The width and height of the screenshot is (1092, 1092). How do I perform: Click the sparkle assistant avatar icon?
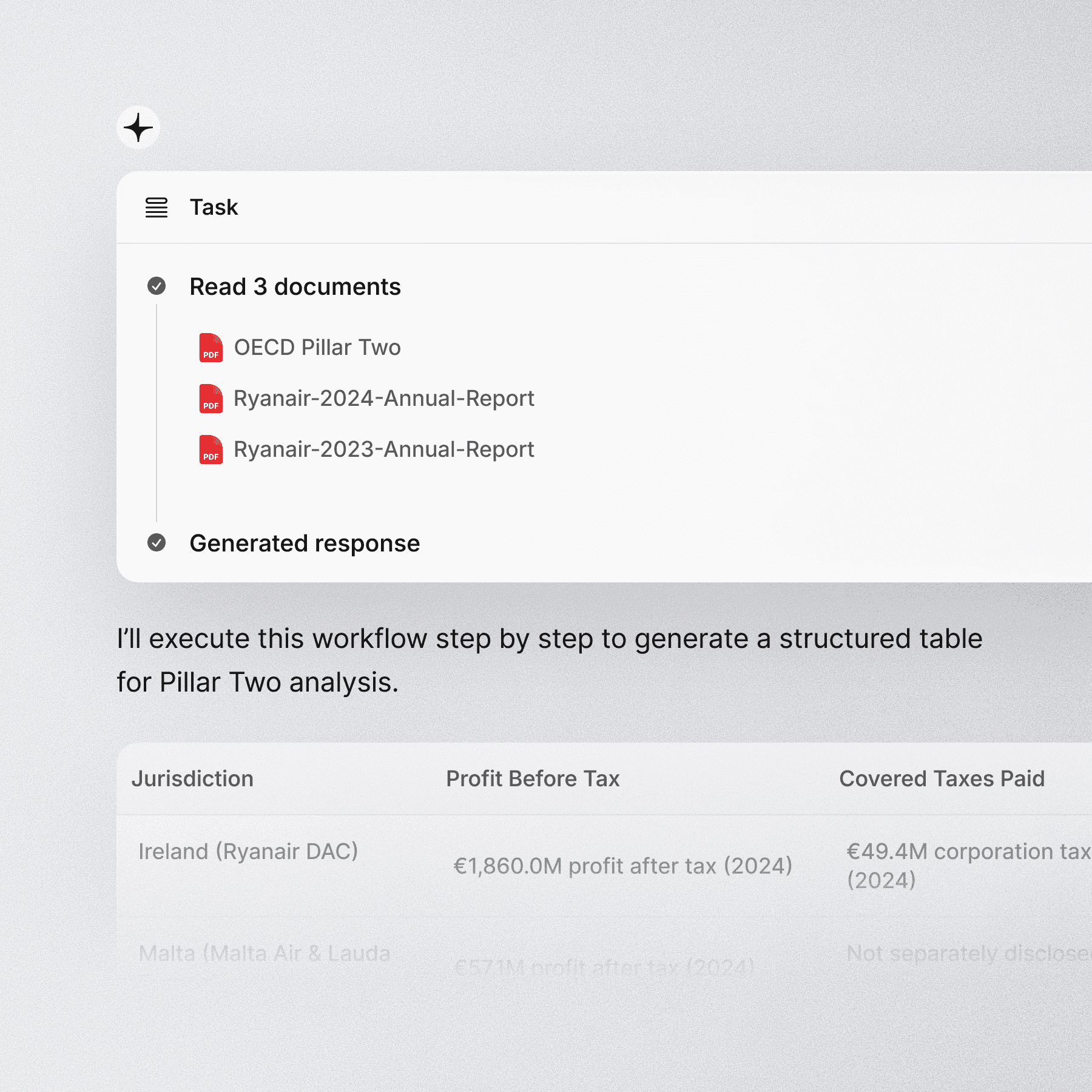coord(138,128)
